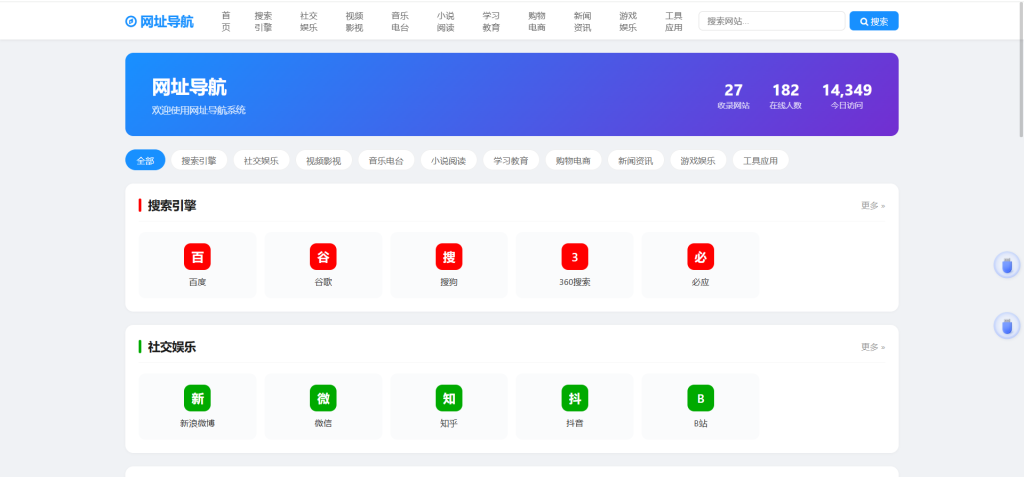Select the 新闻资讯 filter pill
Image resolution: width=1024 pixels, height=477 pixels.
[x=635, y=160]
